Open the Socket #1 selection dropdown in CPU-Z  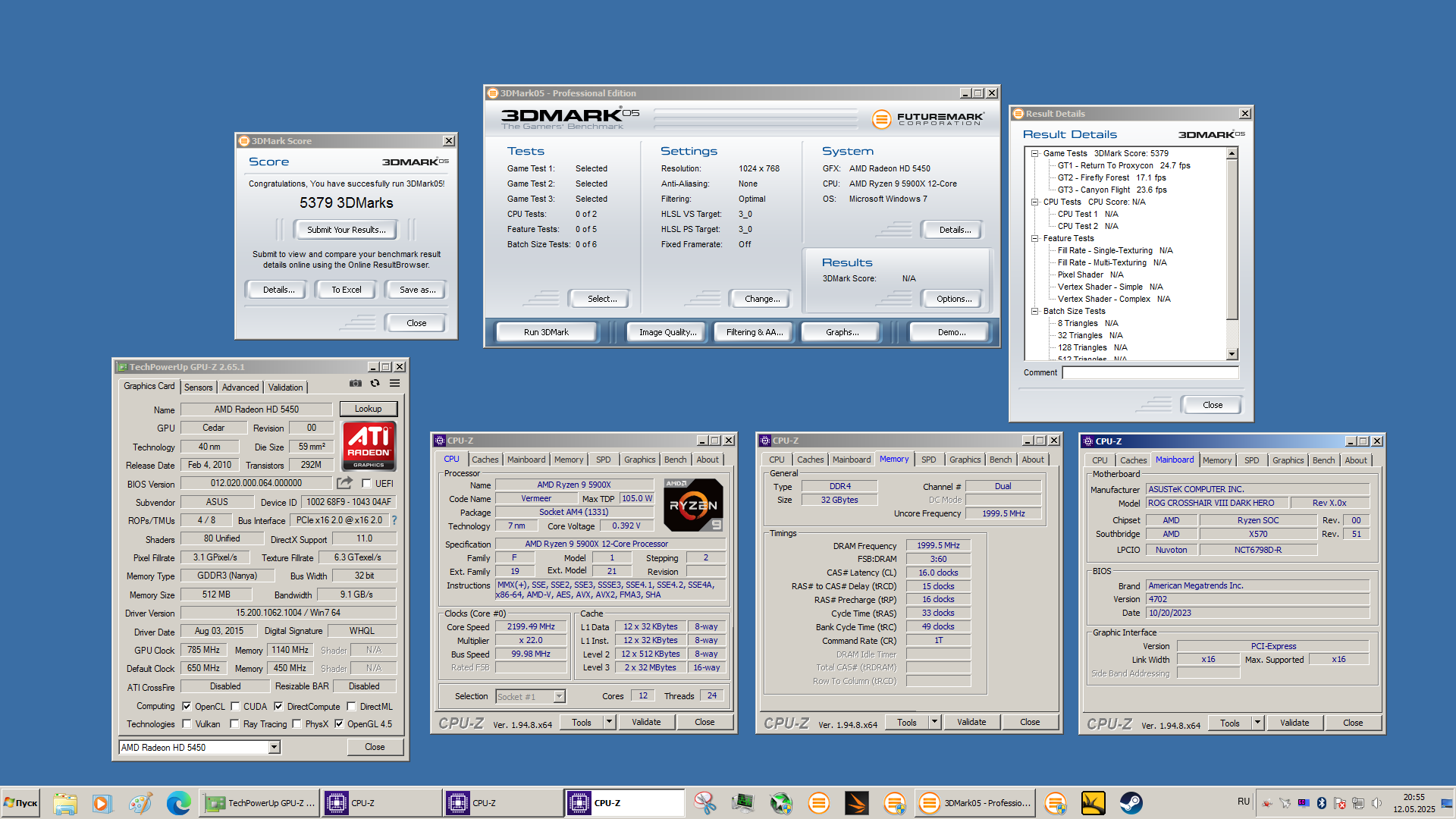tap(559, 697)
